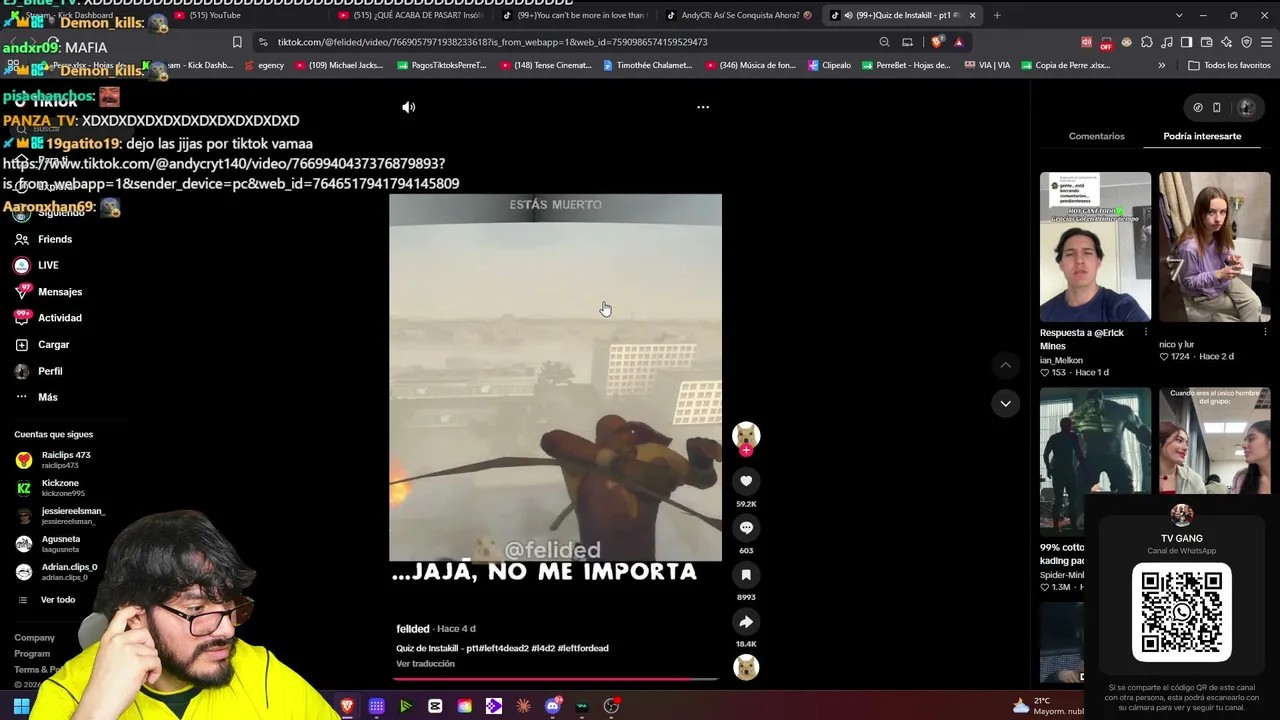
Task: Open the sound disc avatar below the share button
Action: point(746,667)
